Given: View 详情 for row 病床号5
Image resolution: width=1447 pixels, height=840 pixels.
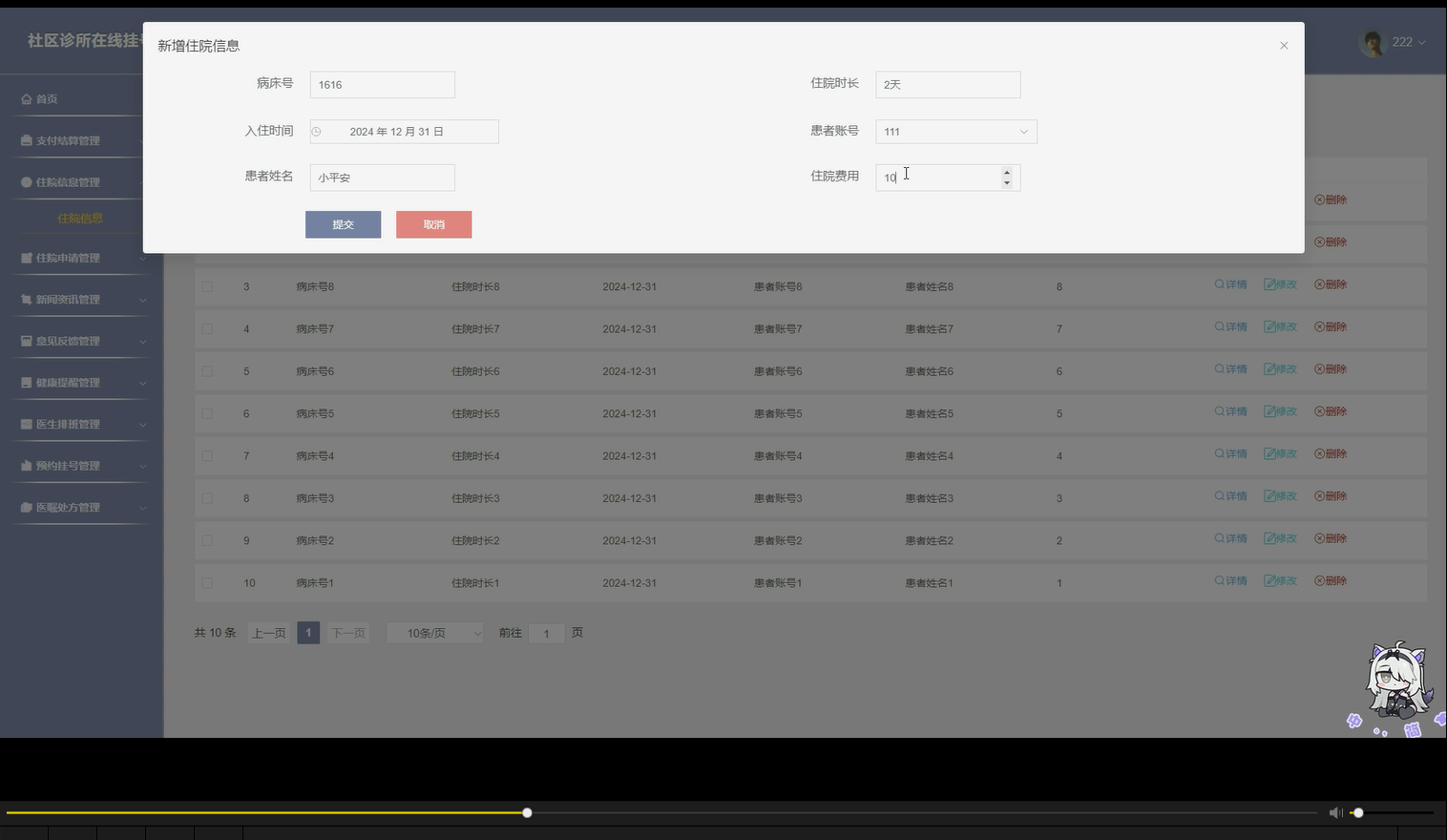Looking at the screenshot, I should click(x=1231, y=411).
